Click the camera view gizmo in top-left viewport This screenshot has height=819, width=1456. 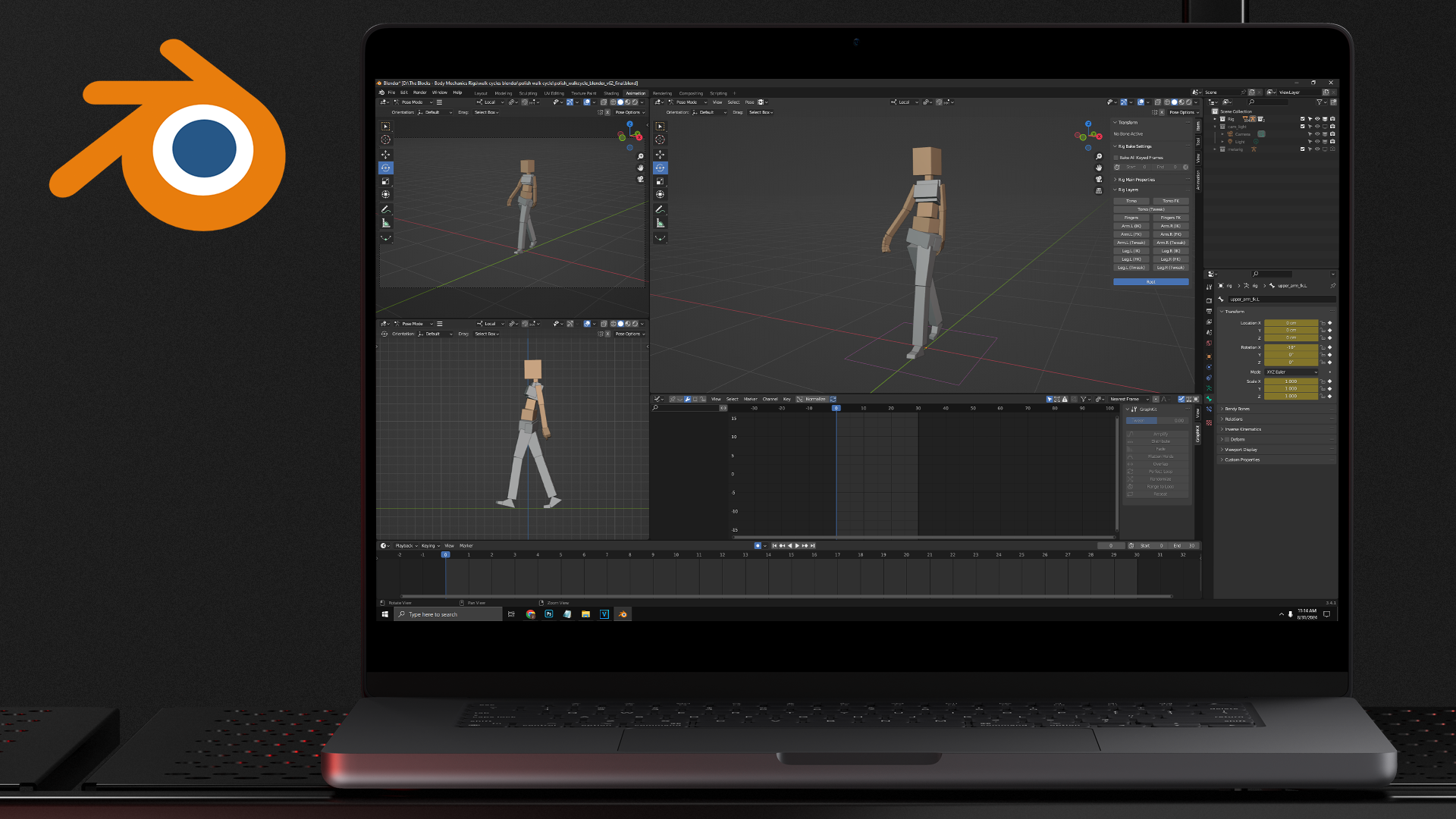[x=641, y=179]
